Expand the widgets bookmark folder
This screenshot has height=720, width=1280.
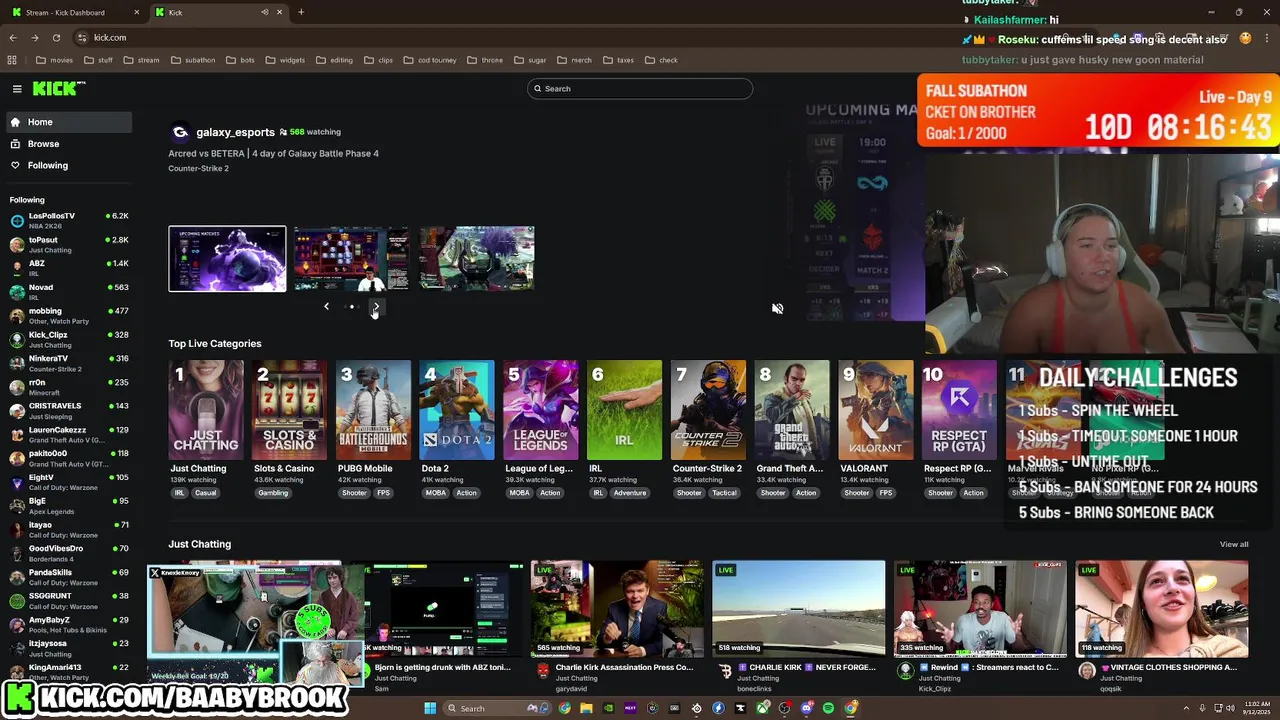point(285,60)
